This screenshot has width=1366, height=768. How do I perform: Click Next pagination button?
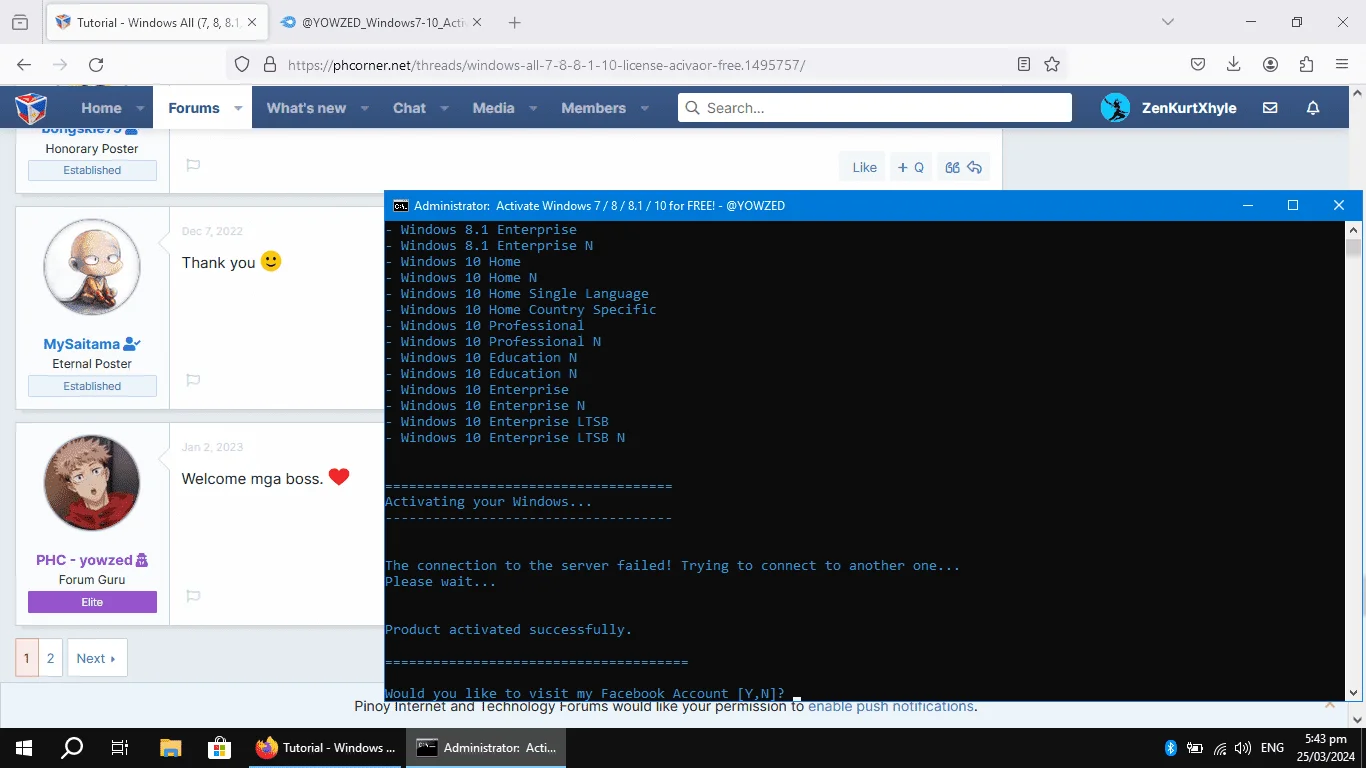tap(97, 658)
